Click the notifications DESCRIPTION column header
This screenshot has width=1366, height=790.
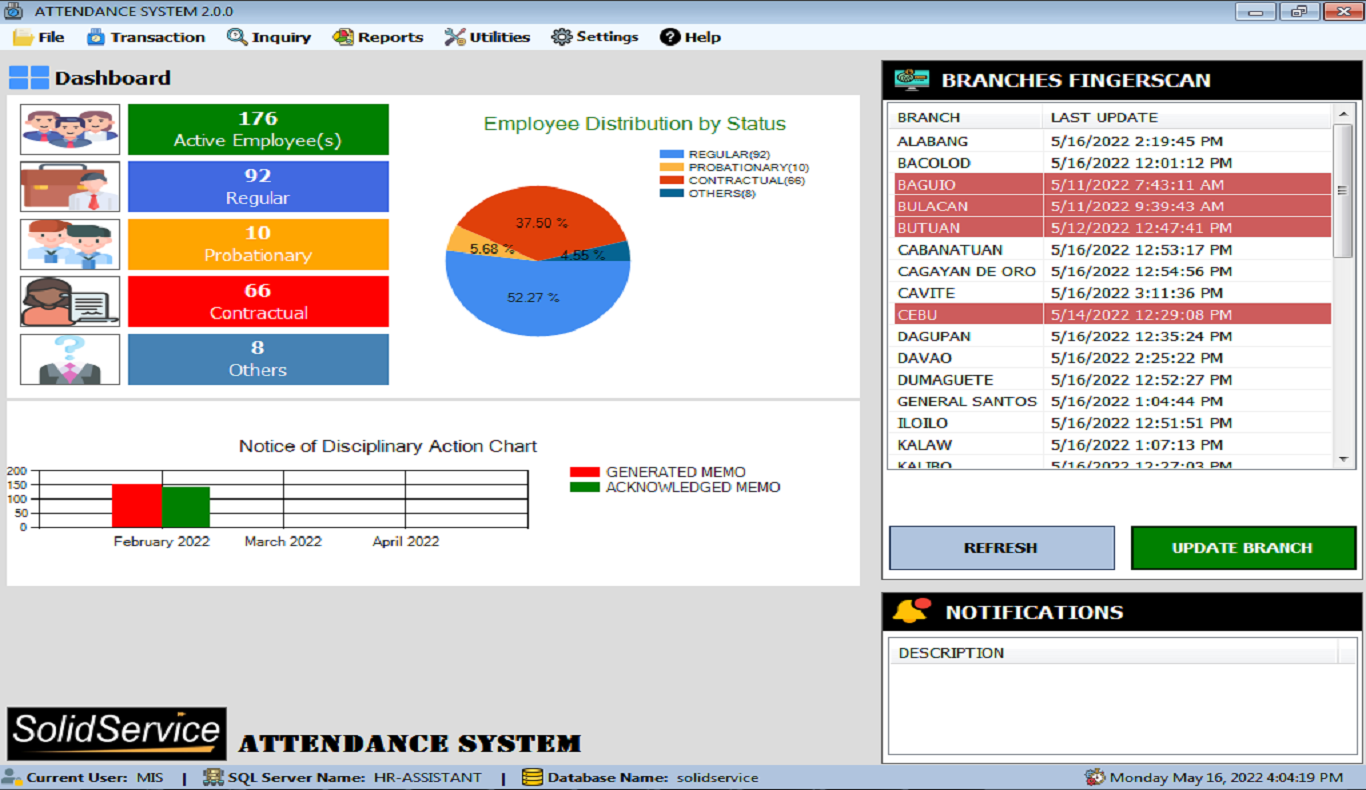(x=1113, y=653)
